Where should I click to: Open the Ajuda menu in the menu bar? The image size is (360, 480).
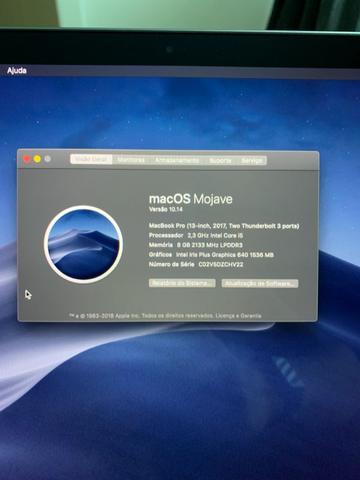point(17,71)
